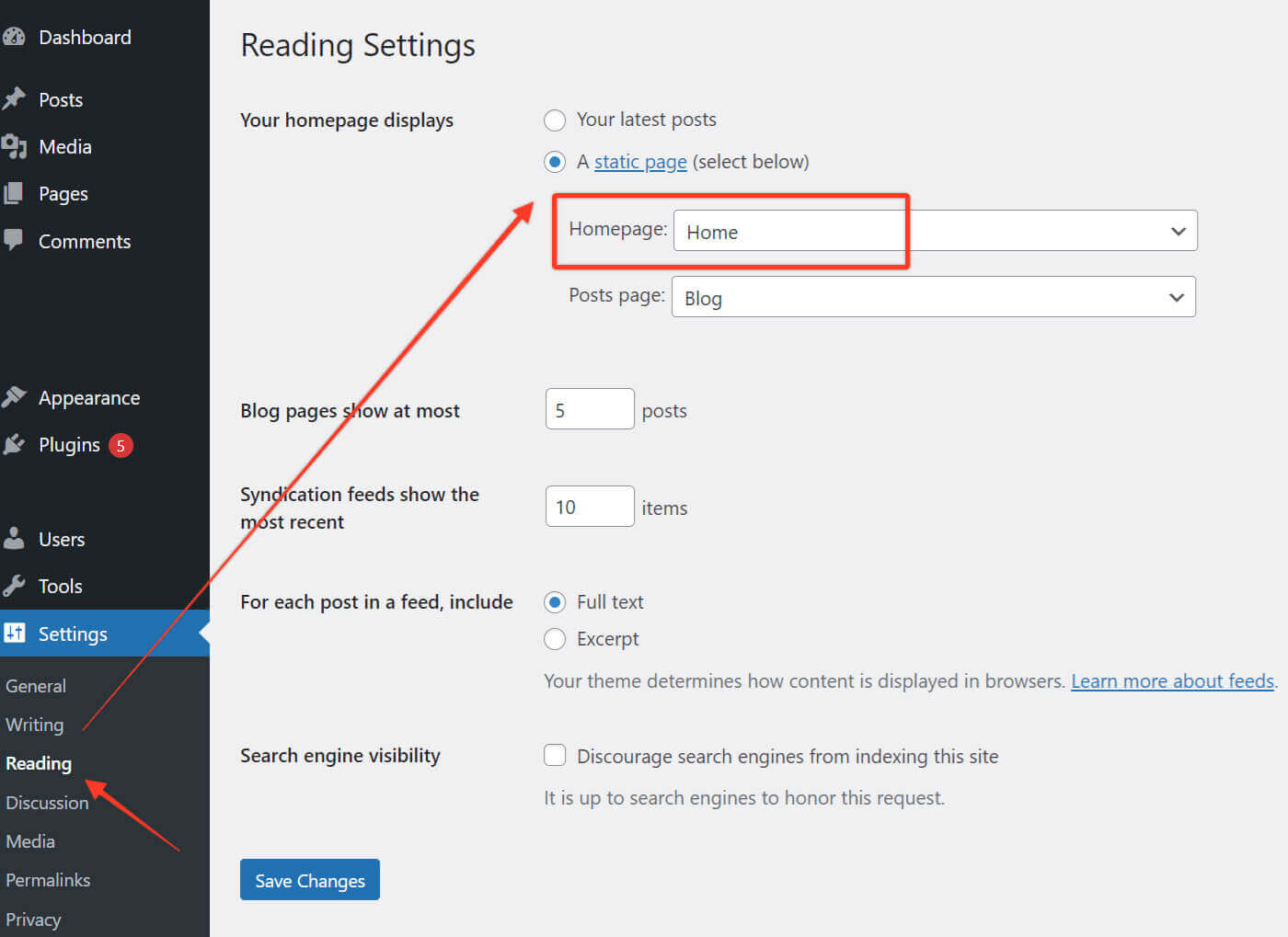Click the Plugins plug icon
The height and width of the screenshot is (937, 1288).
(x=14, y=445)
